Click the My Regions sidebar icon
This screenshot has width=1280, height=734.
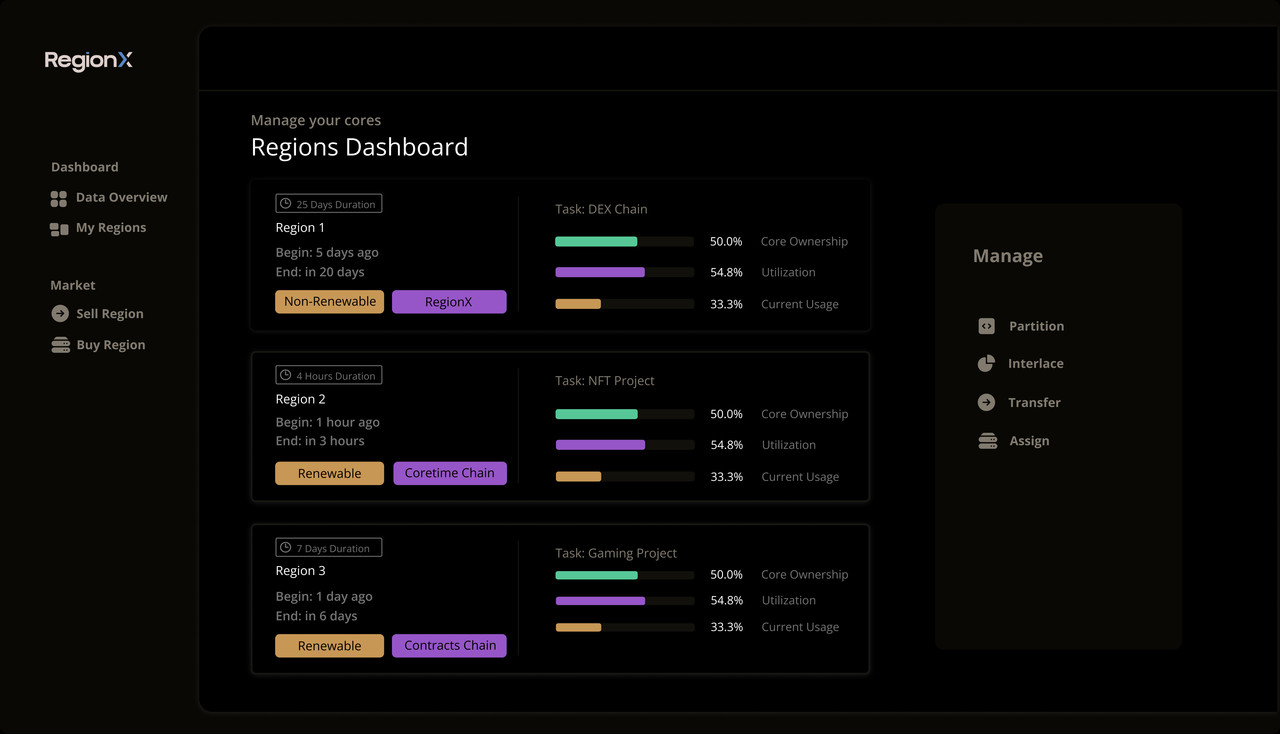[x=59, y=229]
